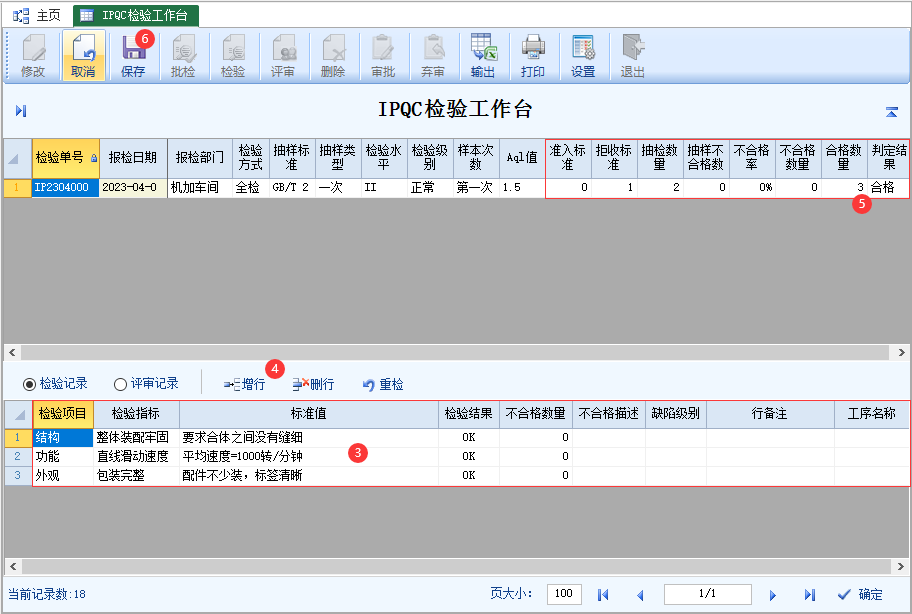Image resolution: width=912 pixels, height=614 pixels.
Task: Click 重检 to re-inspect
Action: pyautogui.click(x=383, y=384)
